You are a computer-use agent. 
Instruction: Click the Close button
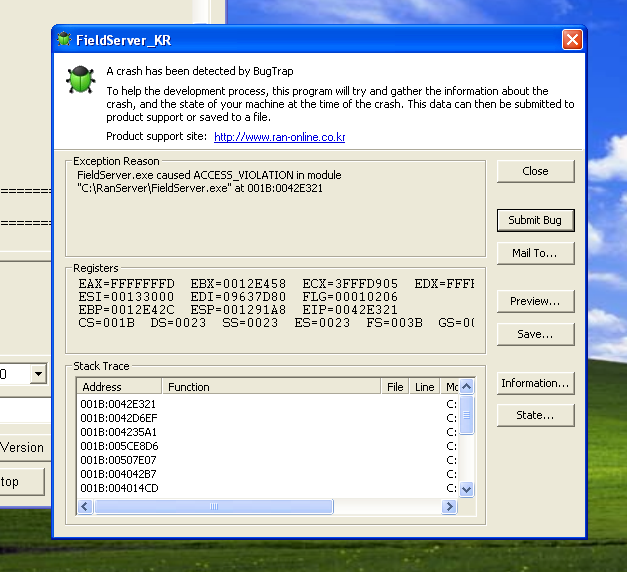535,171
